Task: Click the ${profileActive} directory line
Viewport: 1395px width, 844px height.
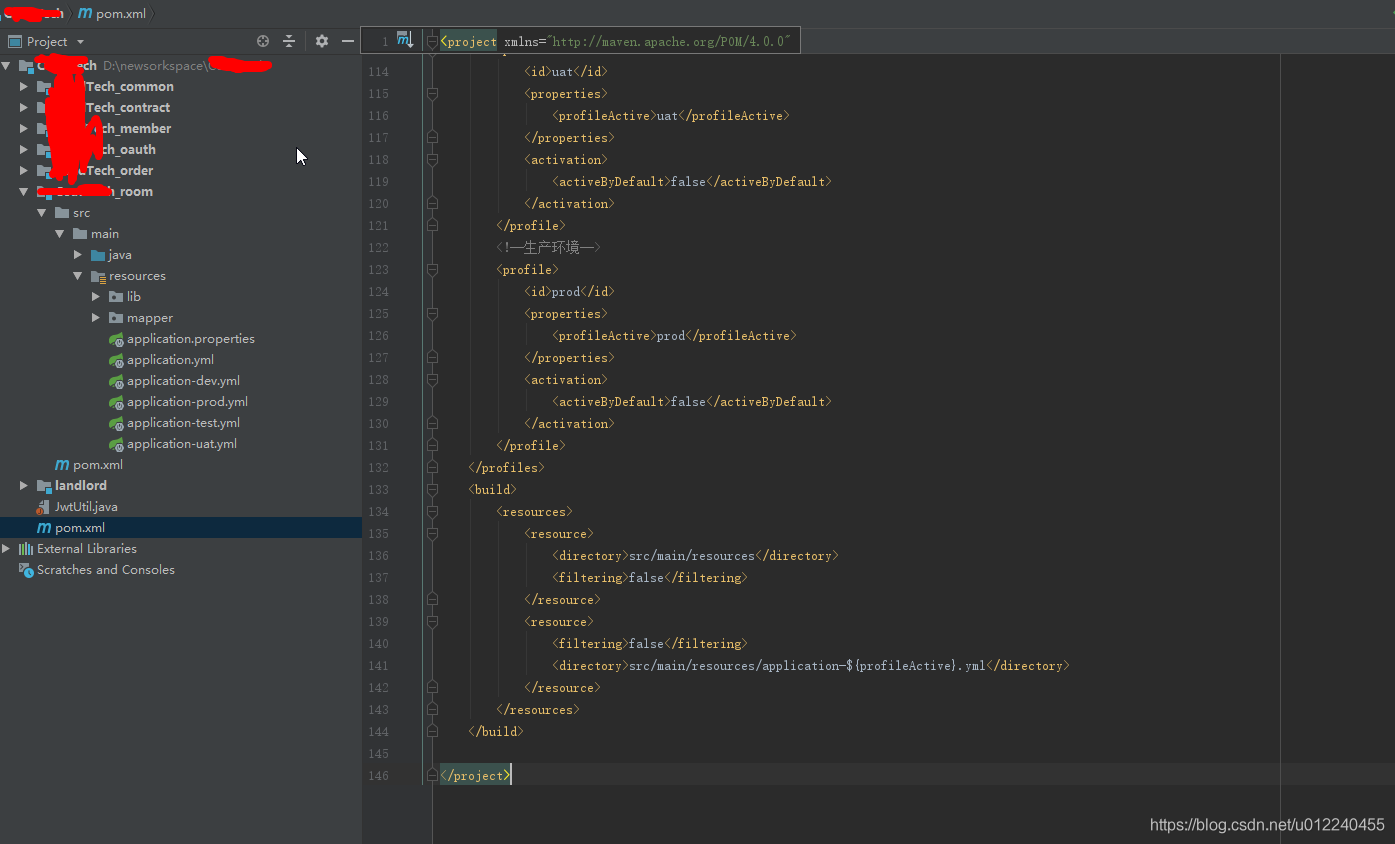Action: pos(810,665)
